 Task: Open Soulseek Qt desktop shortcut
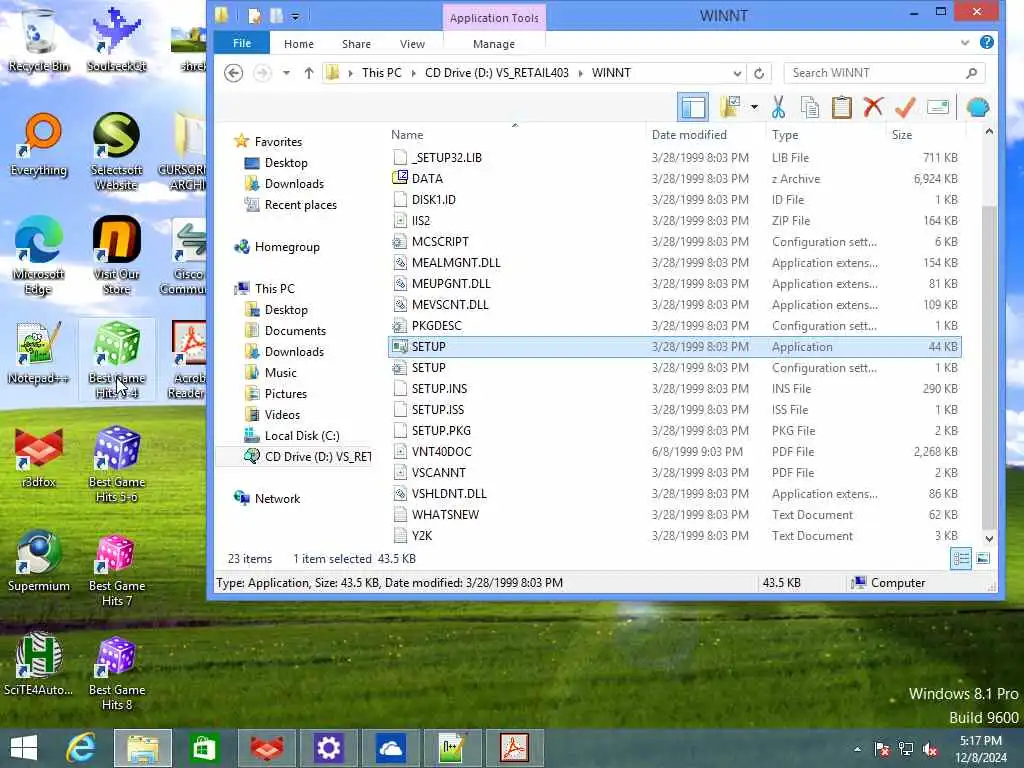point(116,39)
